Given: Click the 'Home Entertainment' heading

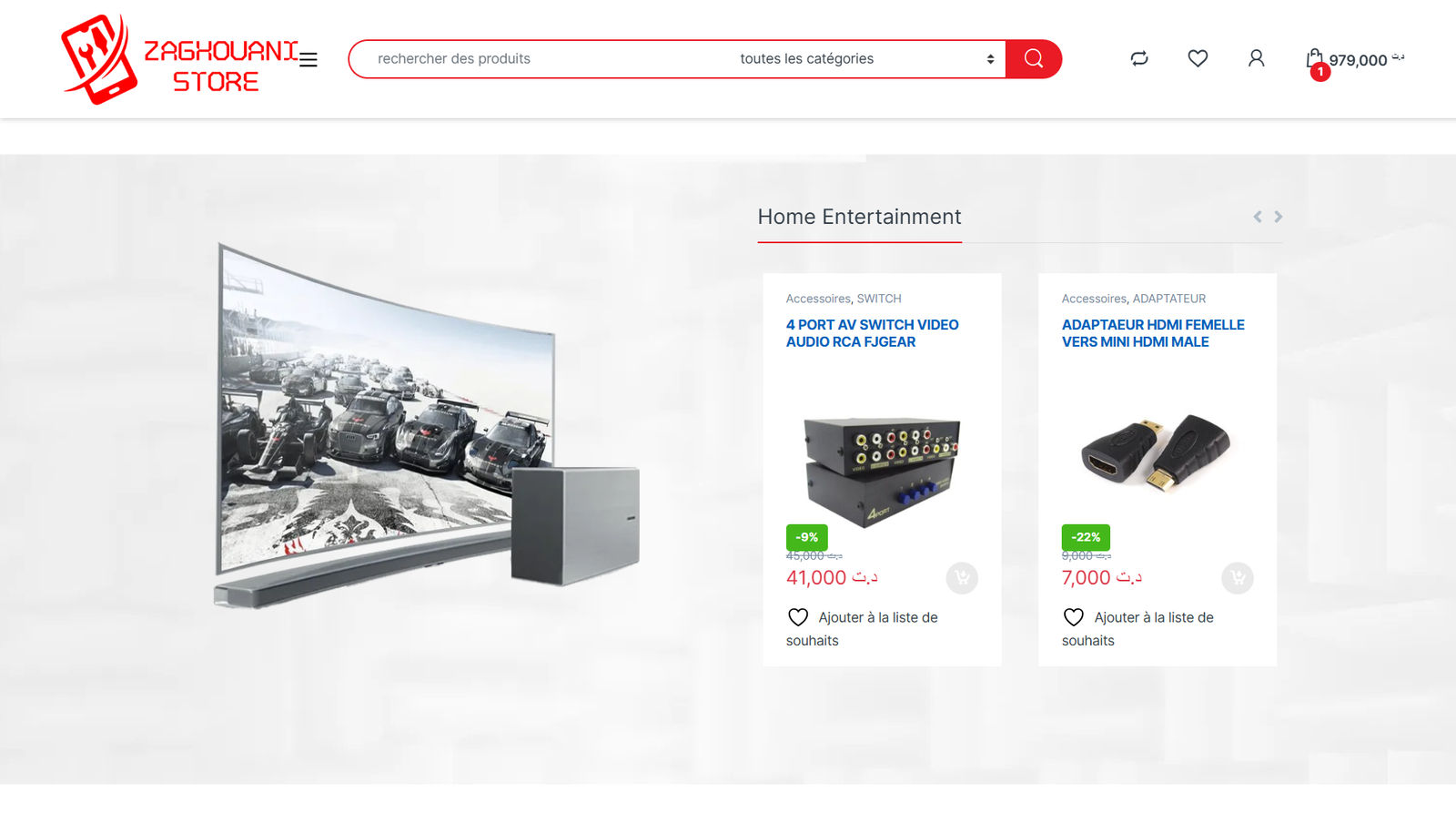Looking at the screenshot, I should pyautogui.click(x=859, y=217).
